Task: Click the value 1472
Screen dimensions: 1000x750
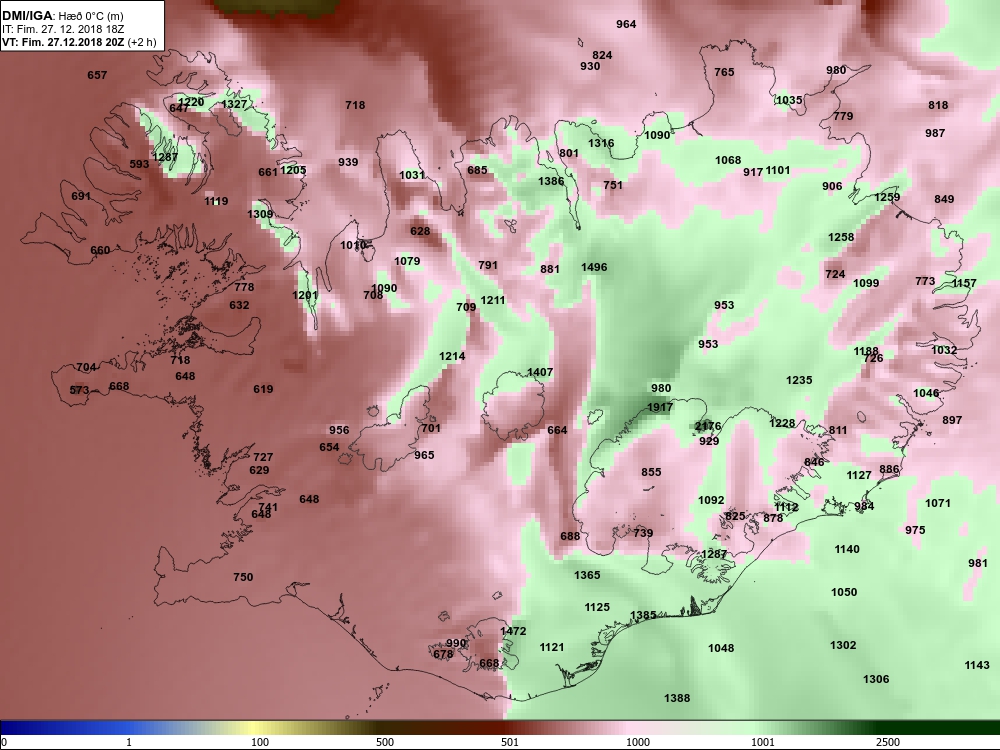Action: 513,631
